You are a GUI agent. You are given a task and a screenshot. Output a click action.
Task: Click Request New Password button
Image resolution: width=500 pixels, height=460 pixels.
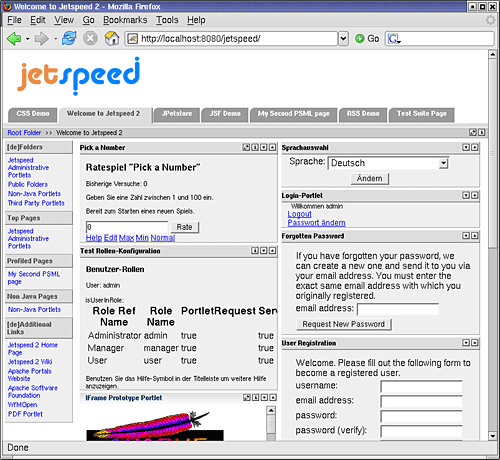(344, 324)
